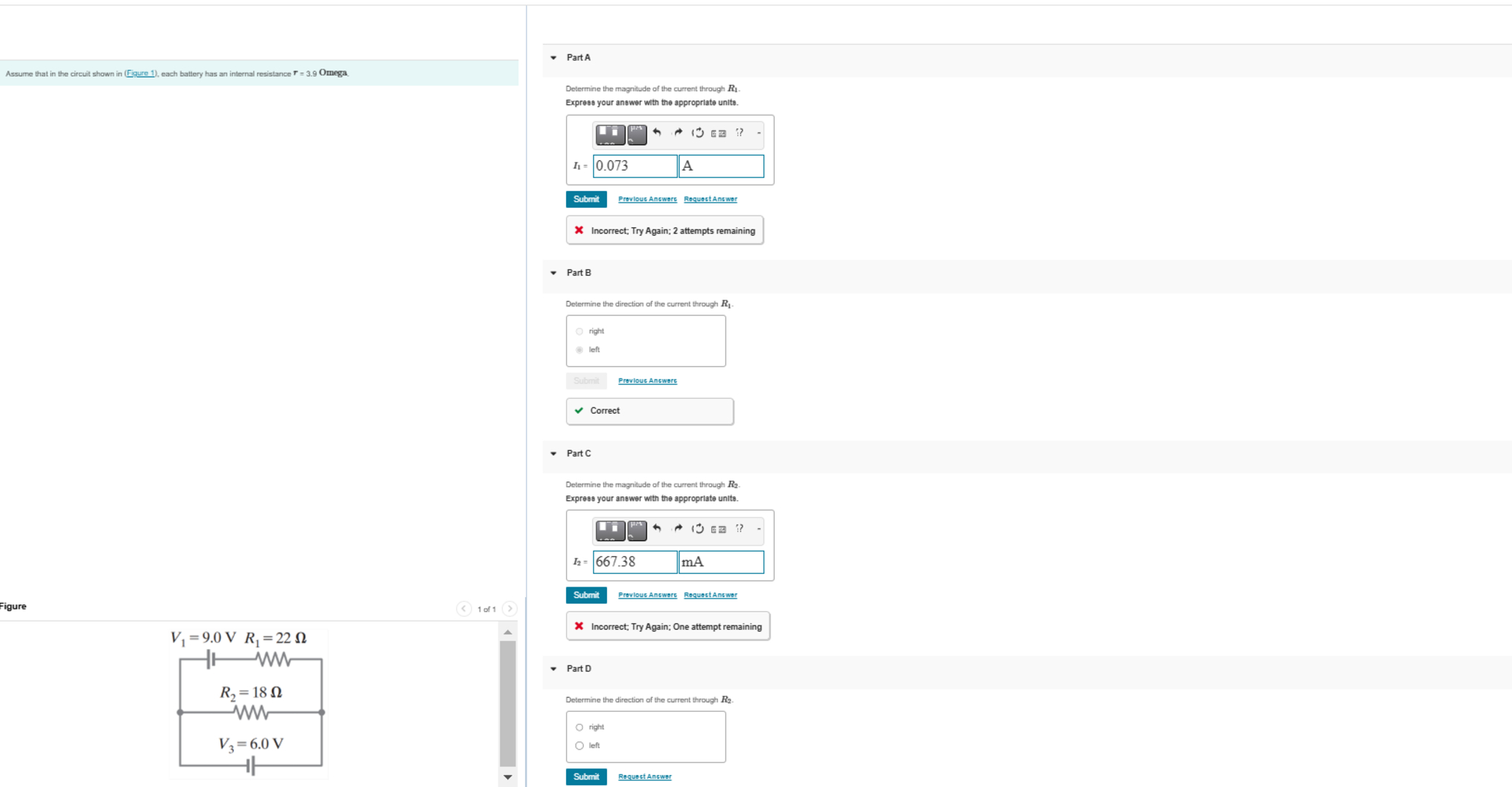Viewport: 1512px width, 787px height.
Task: Click the figure panel scrollbar thumb
Action: coord(508,704)
